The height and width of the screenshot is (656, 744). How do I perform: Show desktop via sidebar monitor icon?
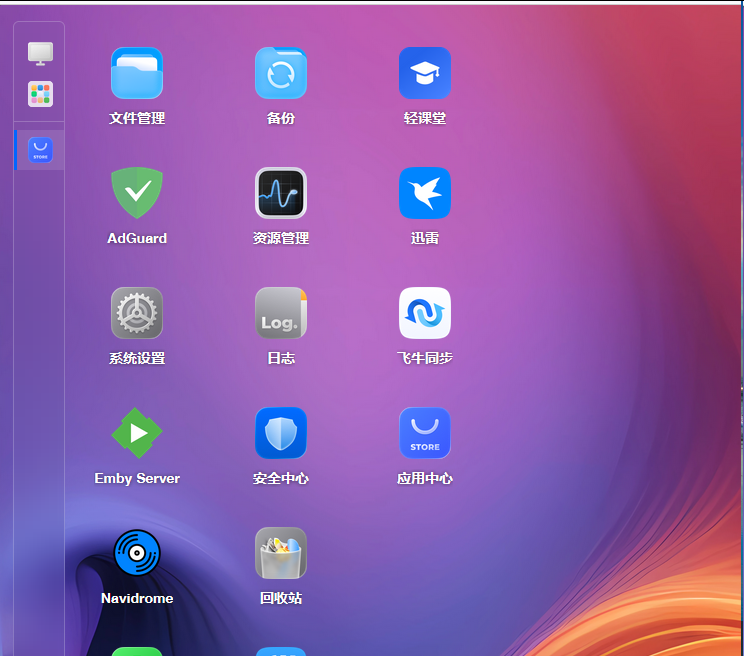point(40,54)
